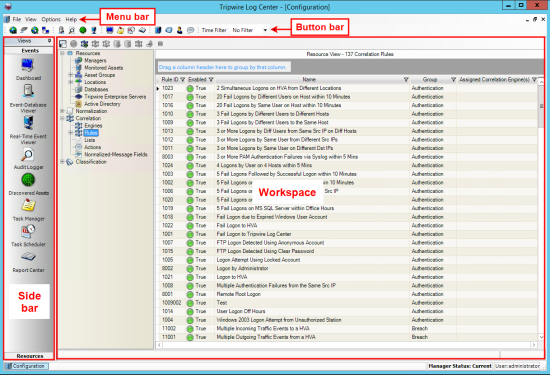Screen dimensions: 550x375
Task: Sort by the Name column header
Action: click(309, 80)
